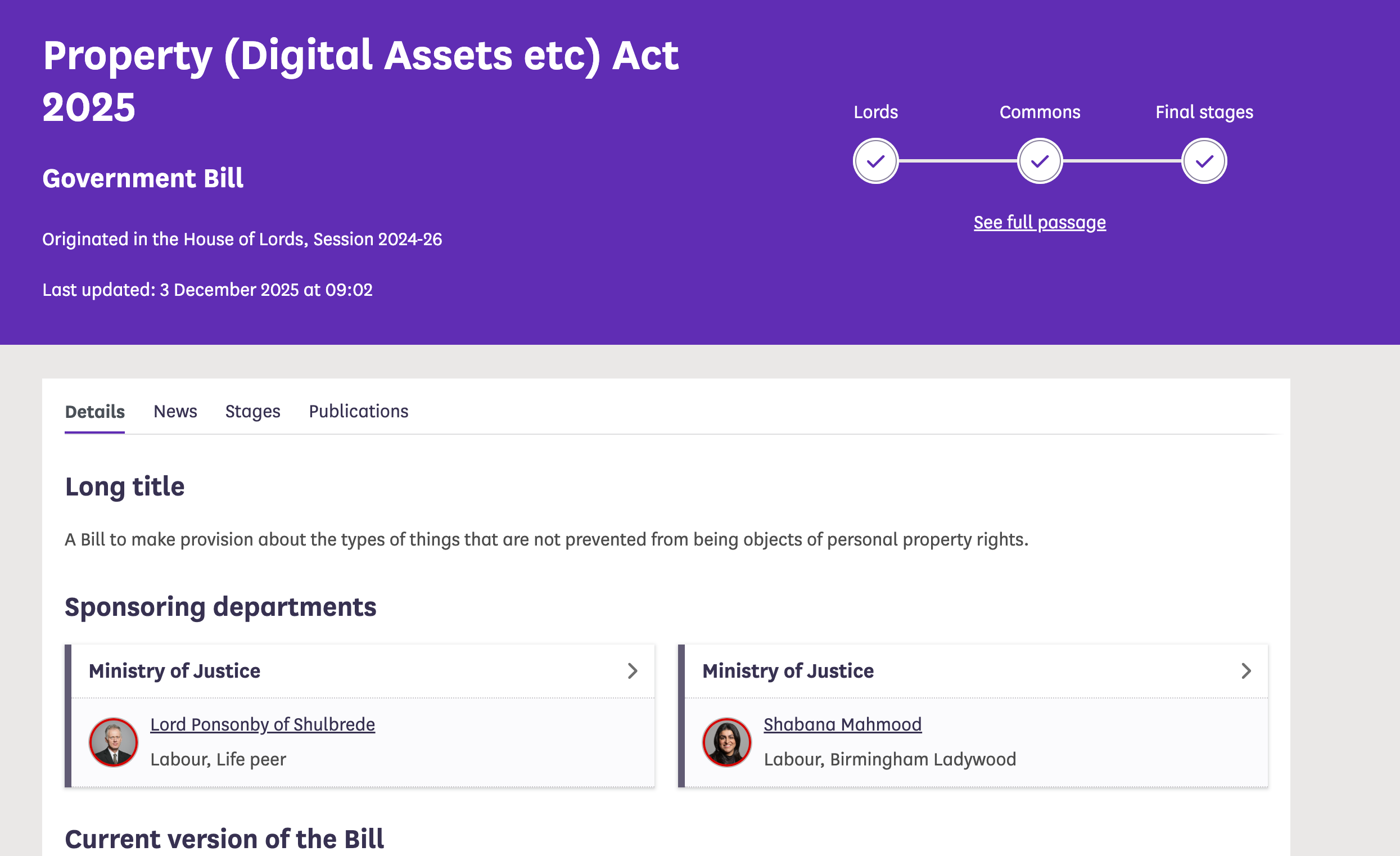Click the Commons stage label
Screen dimensions: 1400x856
click(1039, 112)
